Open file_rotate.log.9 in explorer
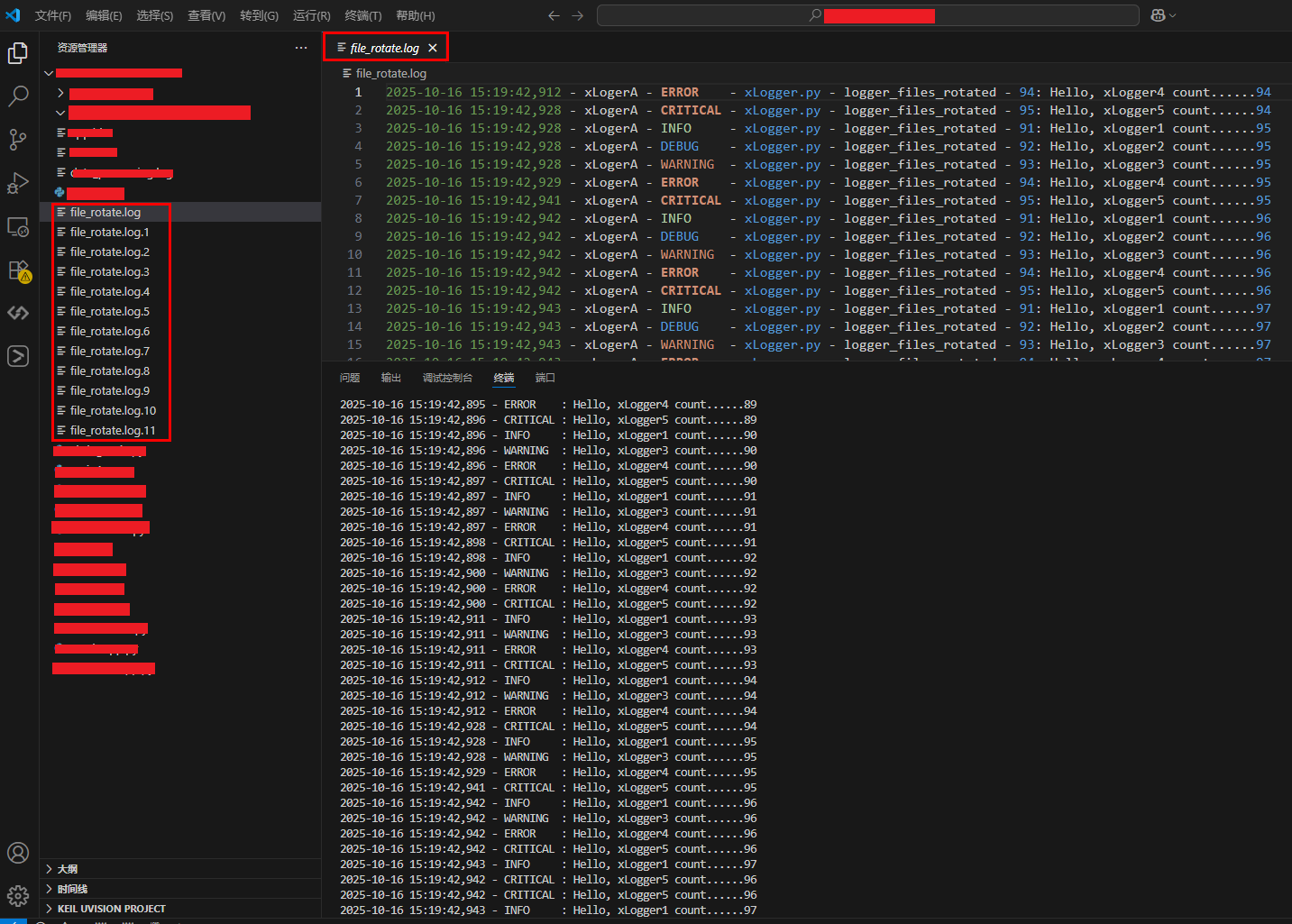 (x=180, y=390)
